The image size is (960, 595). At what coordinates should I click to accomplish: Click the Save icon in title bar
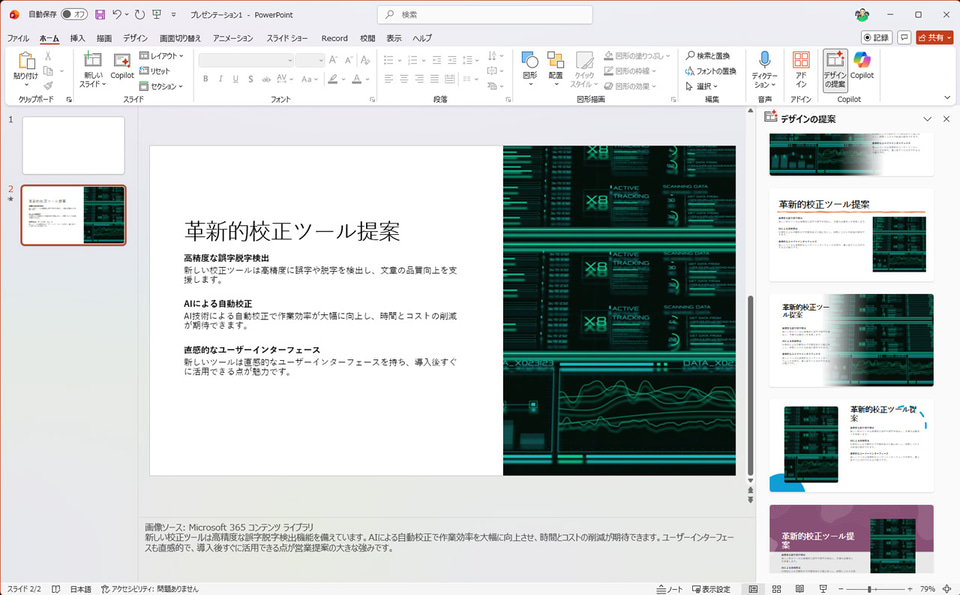(100, 14)
